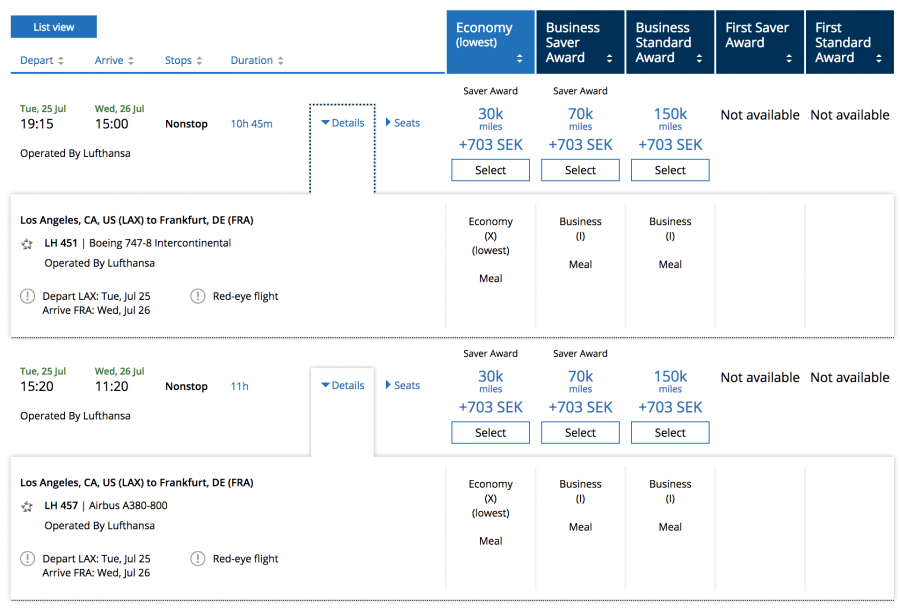Switch to the First Saver Award column tab
This screenshot has width=900, height=611.
760,43
